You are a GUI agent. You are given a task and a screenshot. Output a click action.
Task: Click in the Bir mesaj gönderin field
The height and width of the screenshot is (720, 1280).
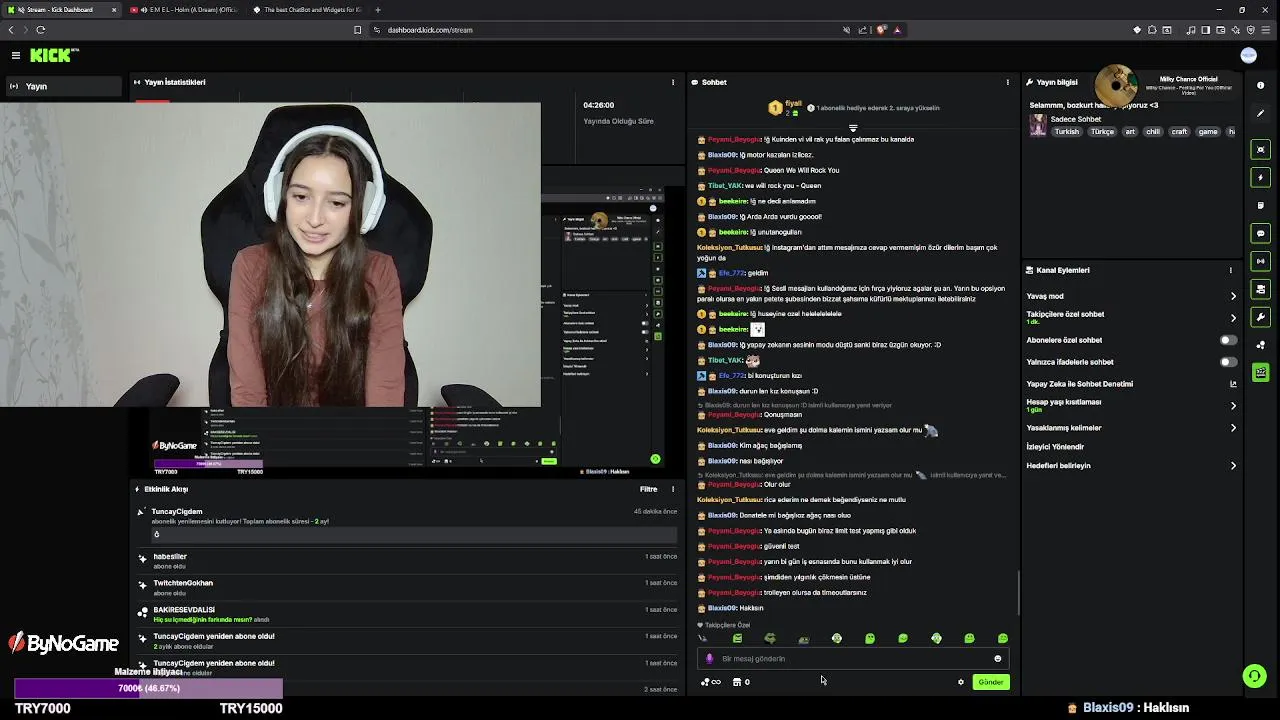click(853, 658)
